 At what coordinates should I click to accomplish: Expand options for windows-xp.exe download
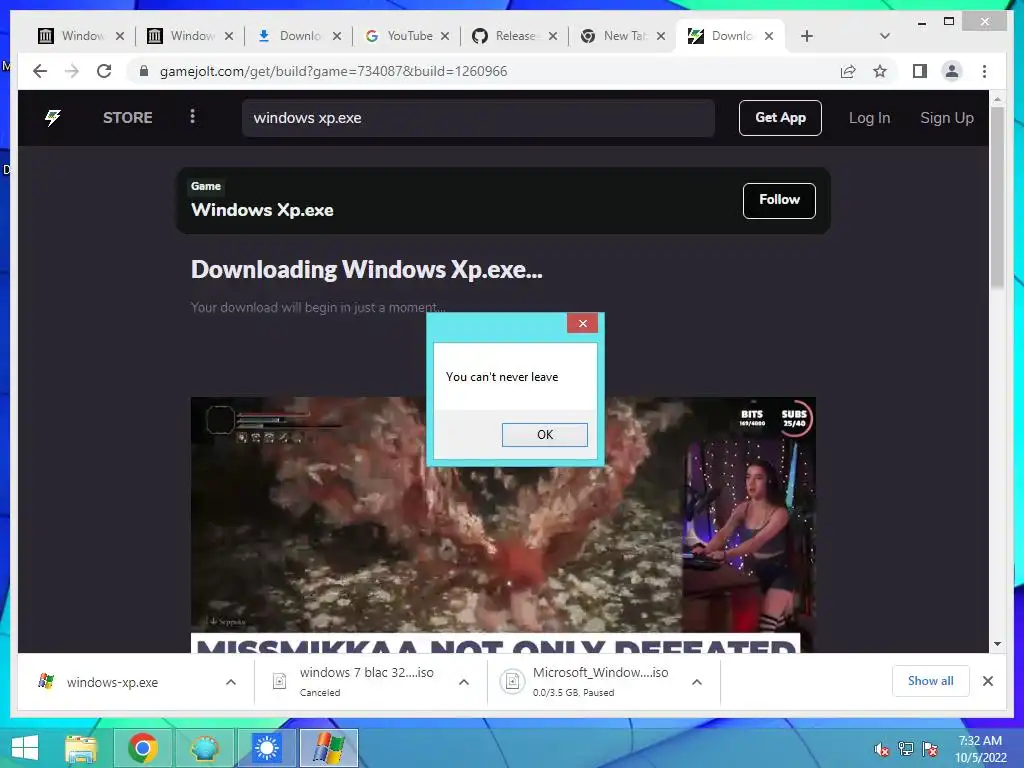(x=231, y=682)
